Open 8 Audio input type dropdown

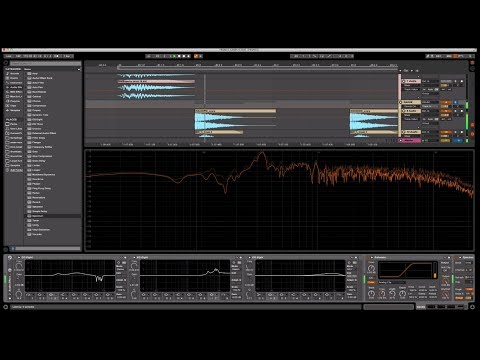[x=430, y=111]
